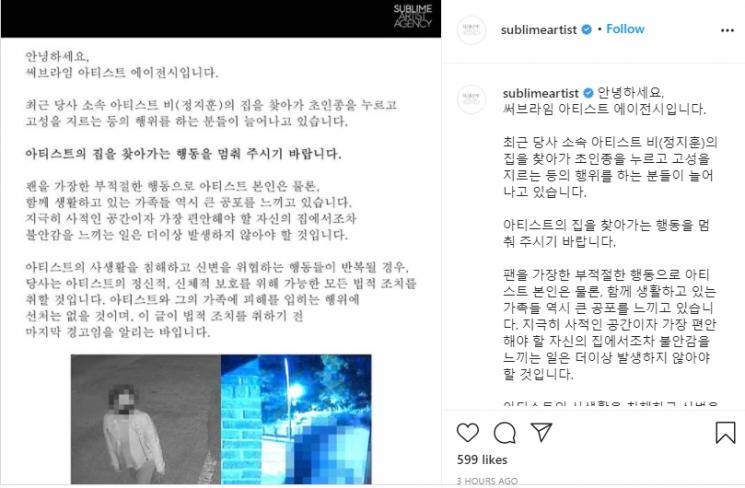Click the verified badge in the header
Viewport: 745px width, 488px height.
587,29
